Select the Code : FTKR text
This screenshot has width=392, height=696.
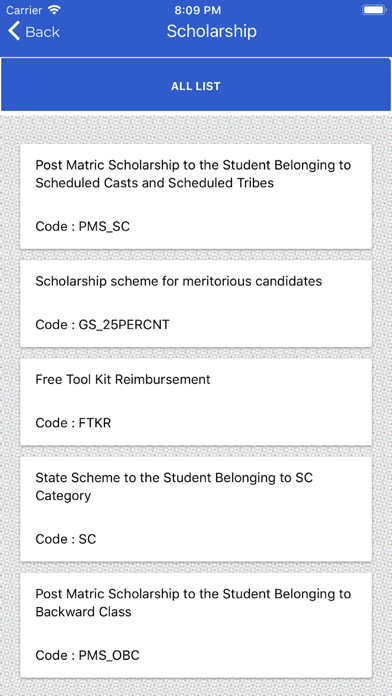coord(73,423)
